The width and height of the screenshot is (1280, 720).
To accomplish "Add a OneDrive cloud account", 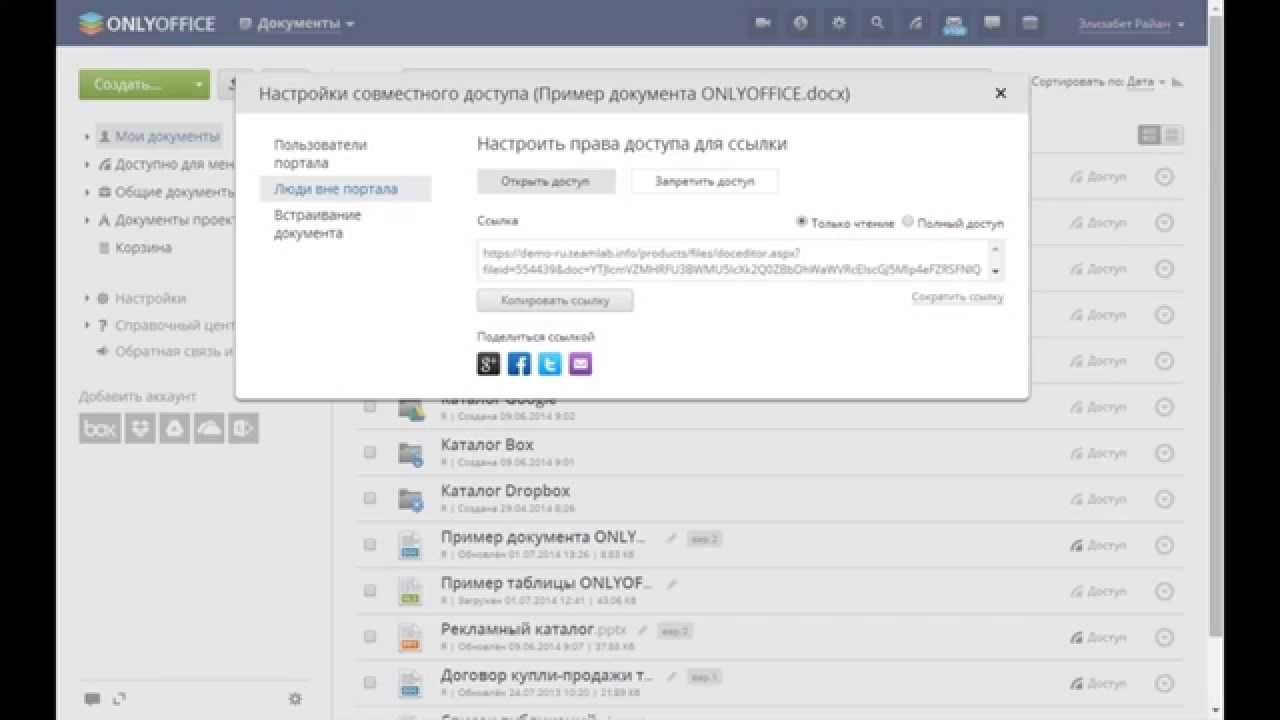I will [209, 428].
